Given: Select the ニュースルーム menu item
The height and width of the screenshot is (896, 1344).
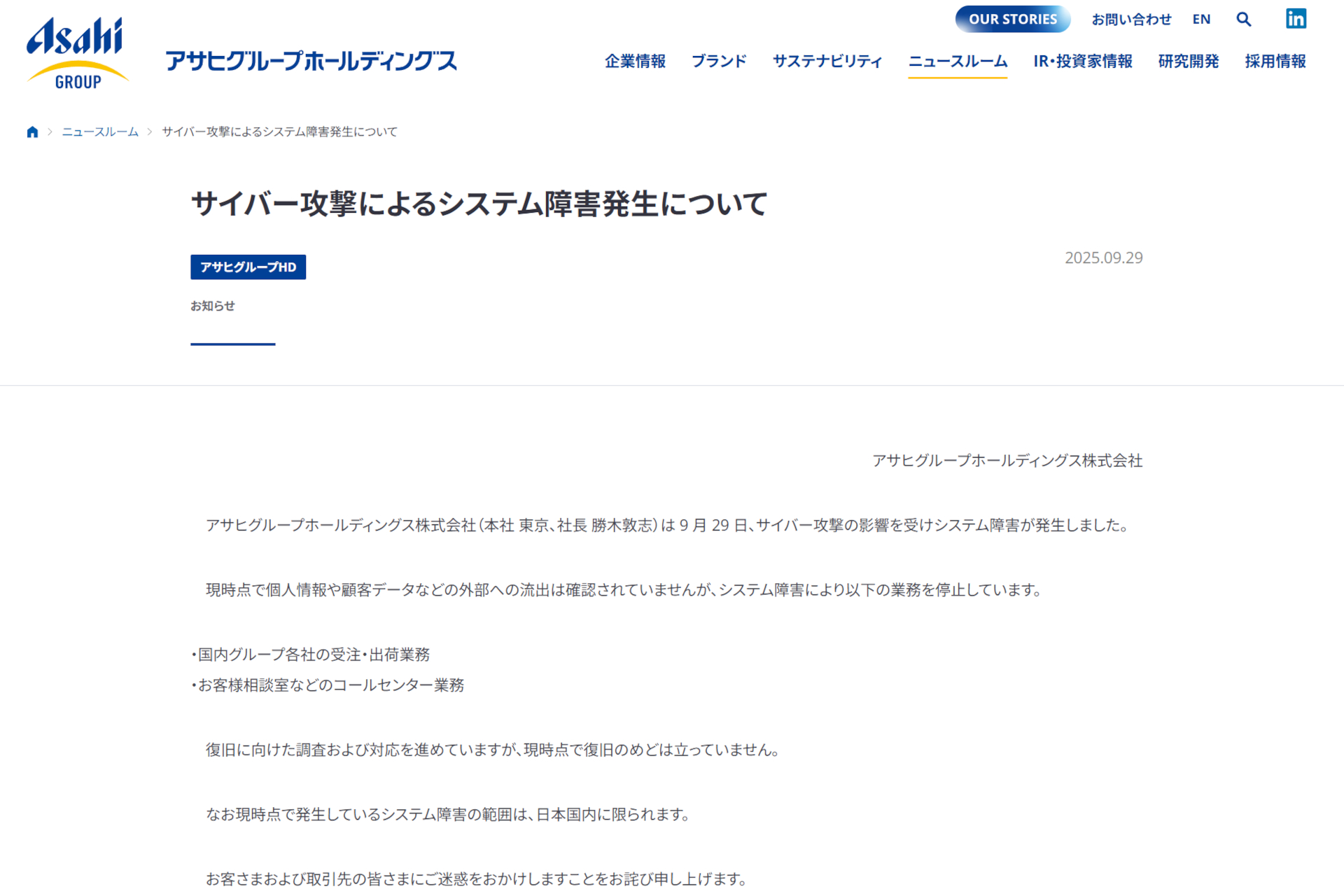Looking at the screenshot, I should pyautogui.click(x=958, y=62).
